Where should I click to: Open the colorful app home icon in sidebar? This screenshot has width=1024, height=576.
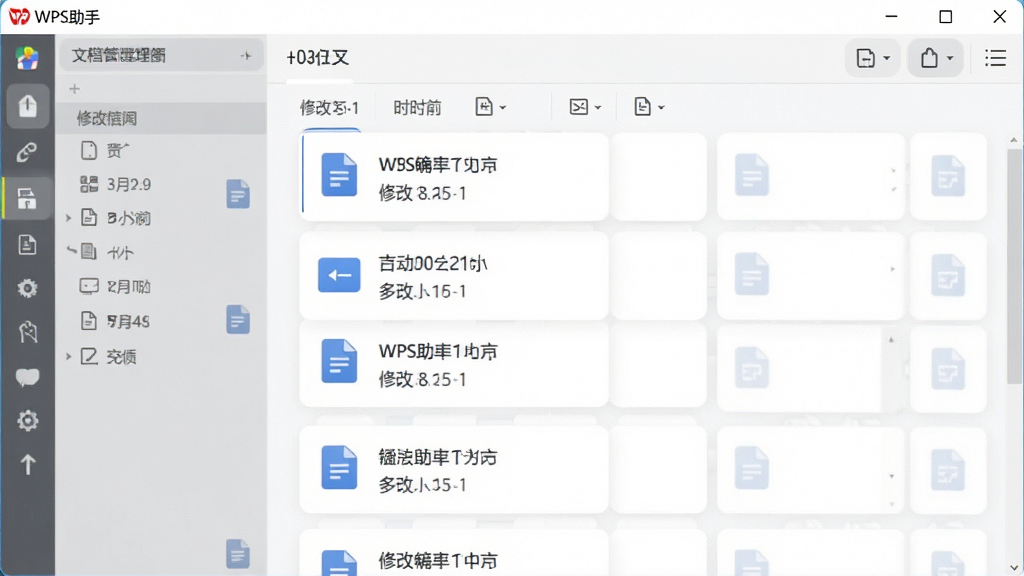27,58
